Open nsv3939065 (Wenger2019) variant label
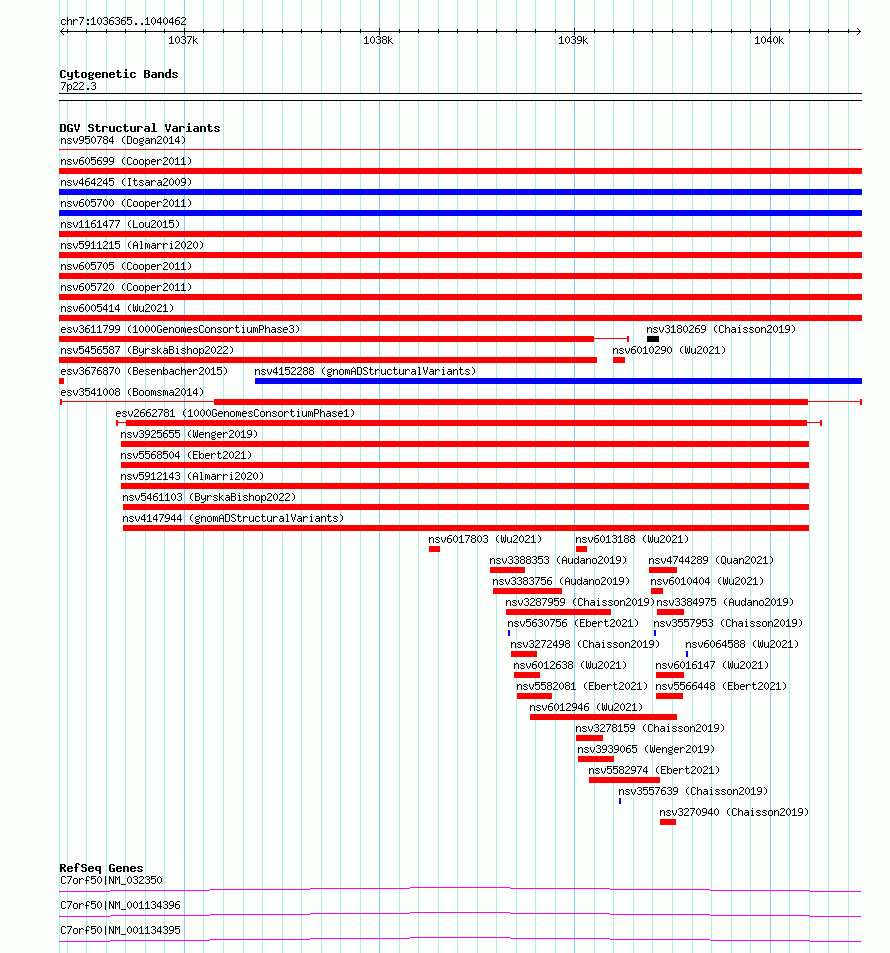 point(646,749)
